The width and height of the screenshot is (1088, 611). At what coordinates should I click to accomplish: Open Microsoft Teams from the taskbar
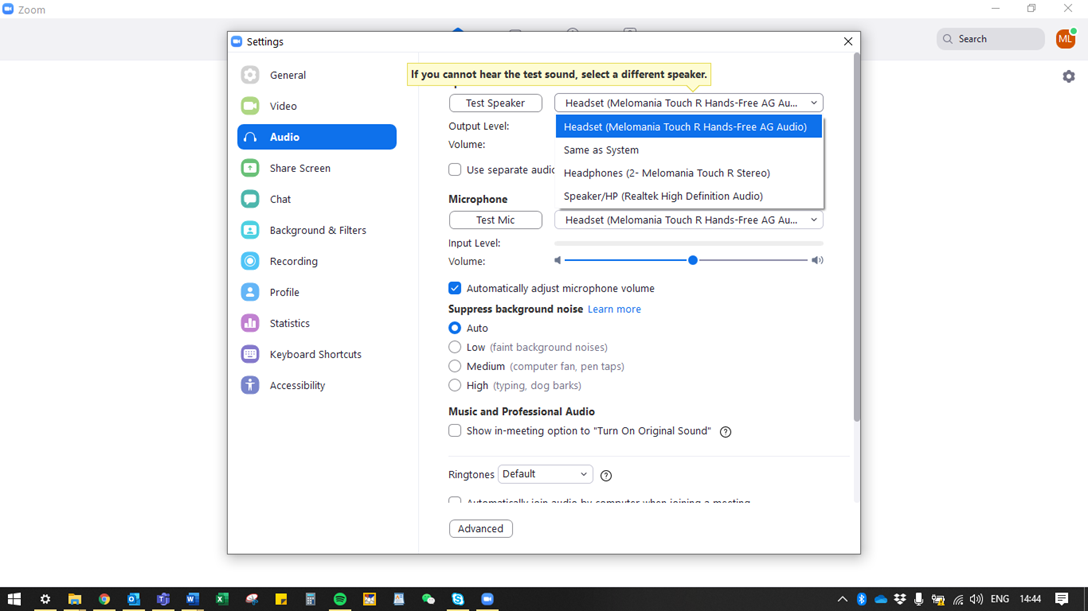pos(163,599)
